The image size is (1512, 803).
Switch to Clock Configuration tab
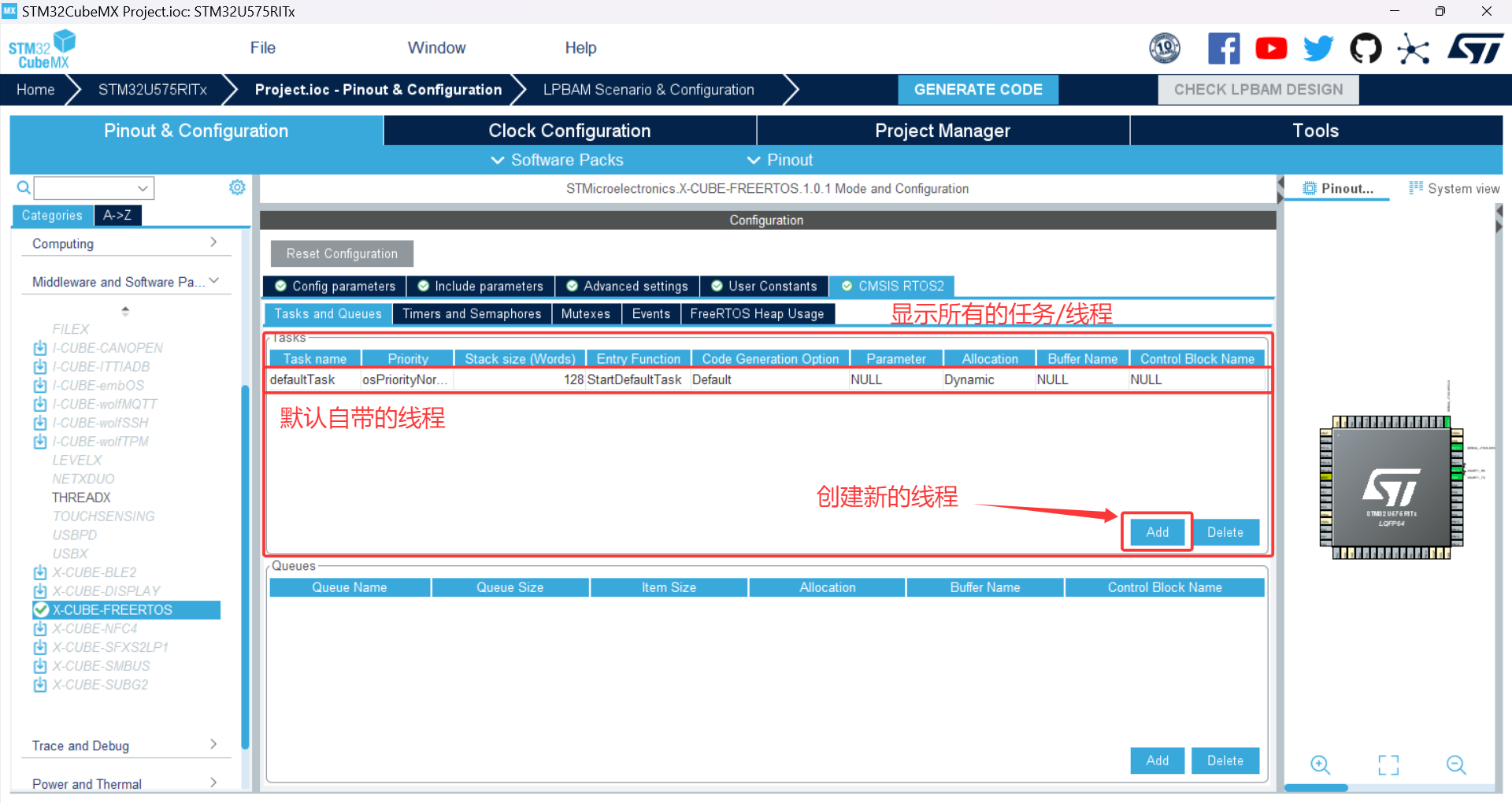[569, 131]
